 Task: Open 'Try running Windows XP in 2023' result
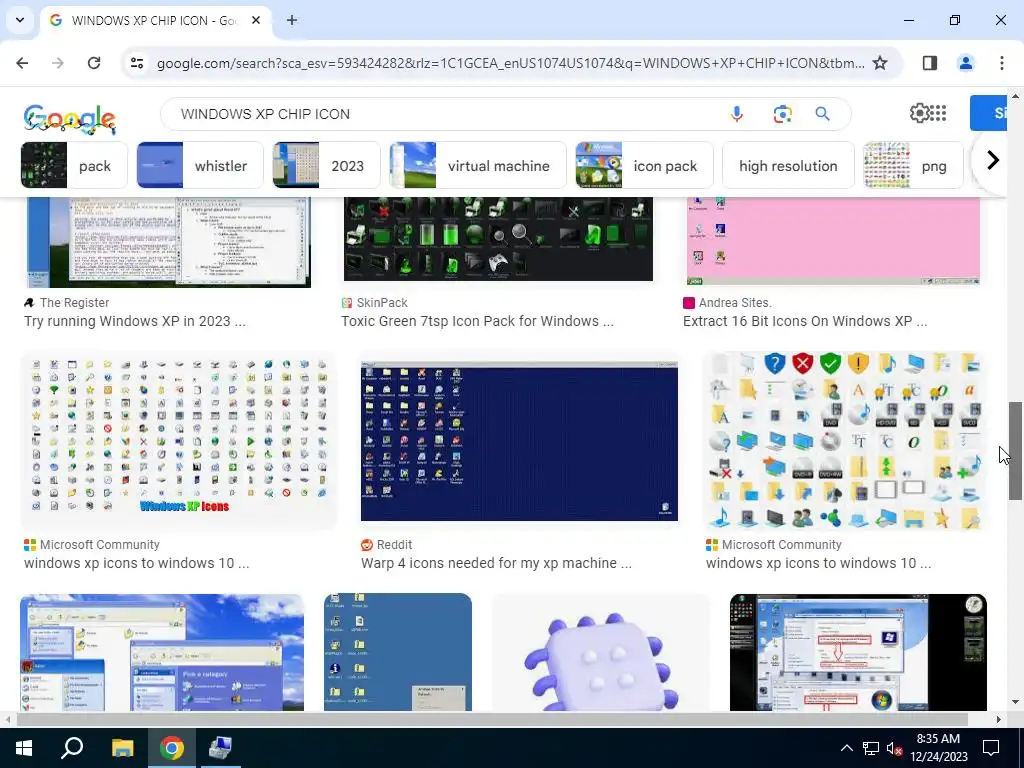coord(135,321)
